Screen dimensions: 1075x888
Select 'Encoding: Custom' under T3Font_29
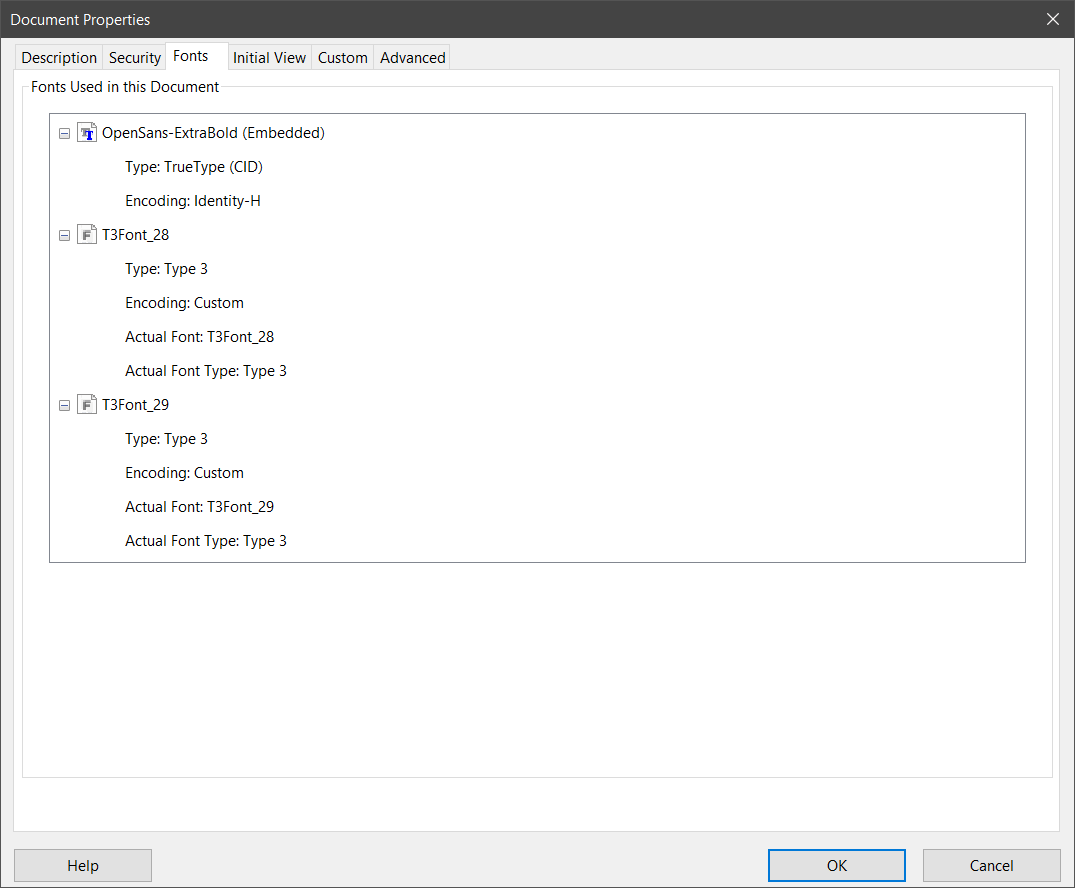click(184, 473)
